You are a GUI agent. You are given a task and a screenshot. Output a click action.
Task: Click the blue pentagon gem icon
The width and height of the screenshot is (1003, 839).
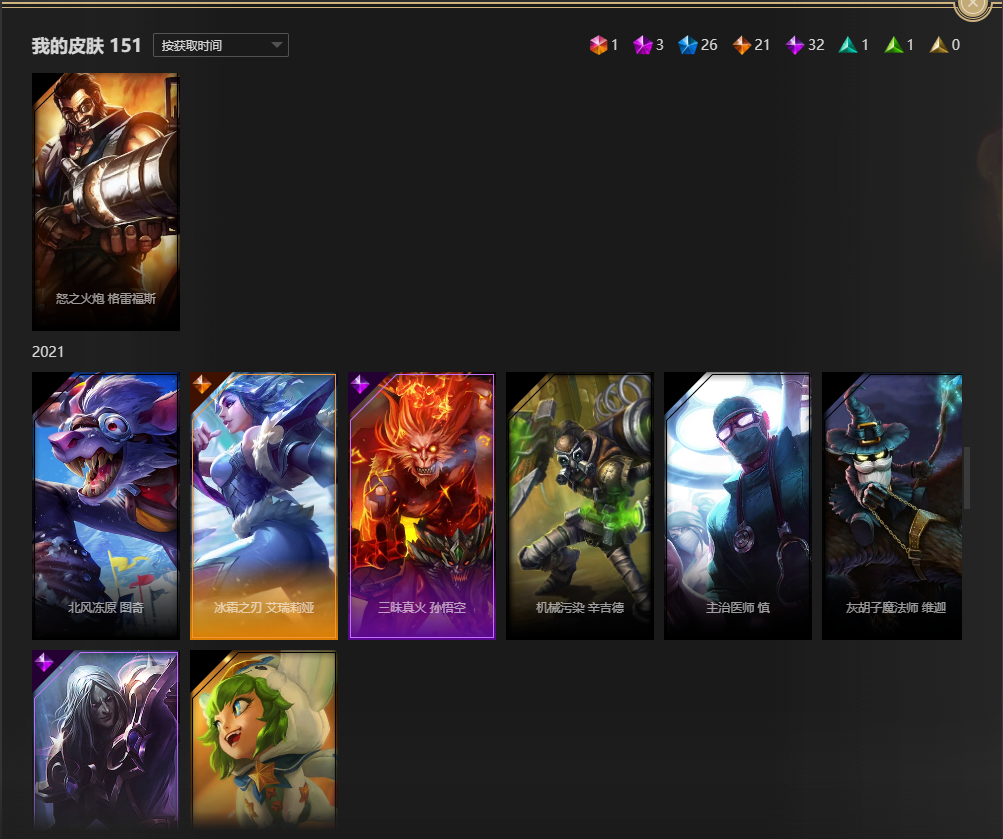tap(688, 45)
